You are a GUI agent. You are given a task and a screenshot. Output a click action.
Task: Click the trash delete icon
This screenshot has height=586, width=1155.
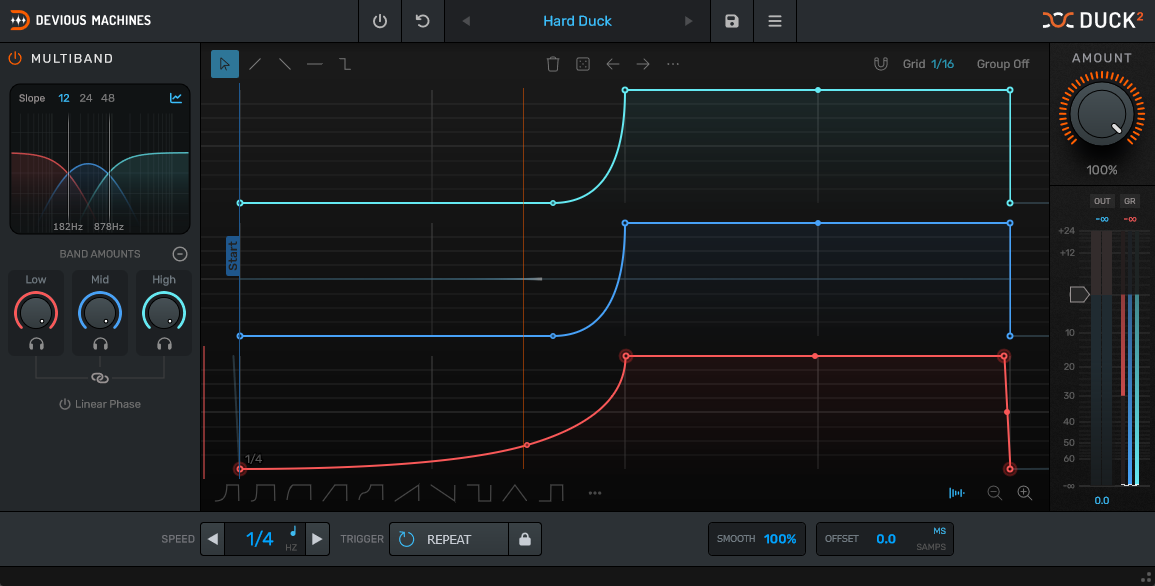(553, 64)
